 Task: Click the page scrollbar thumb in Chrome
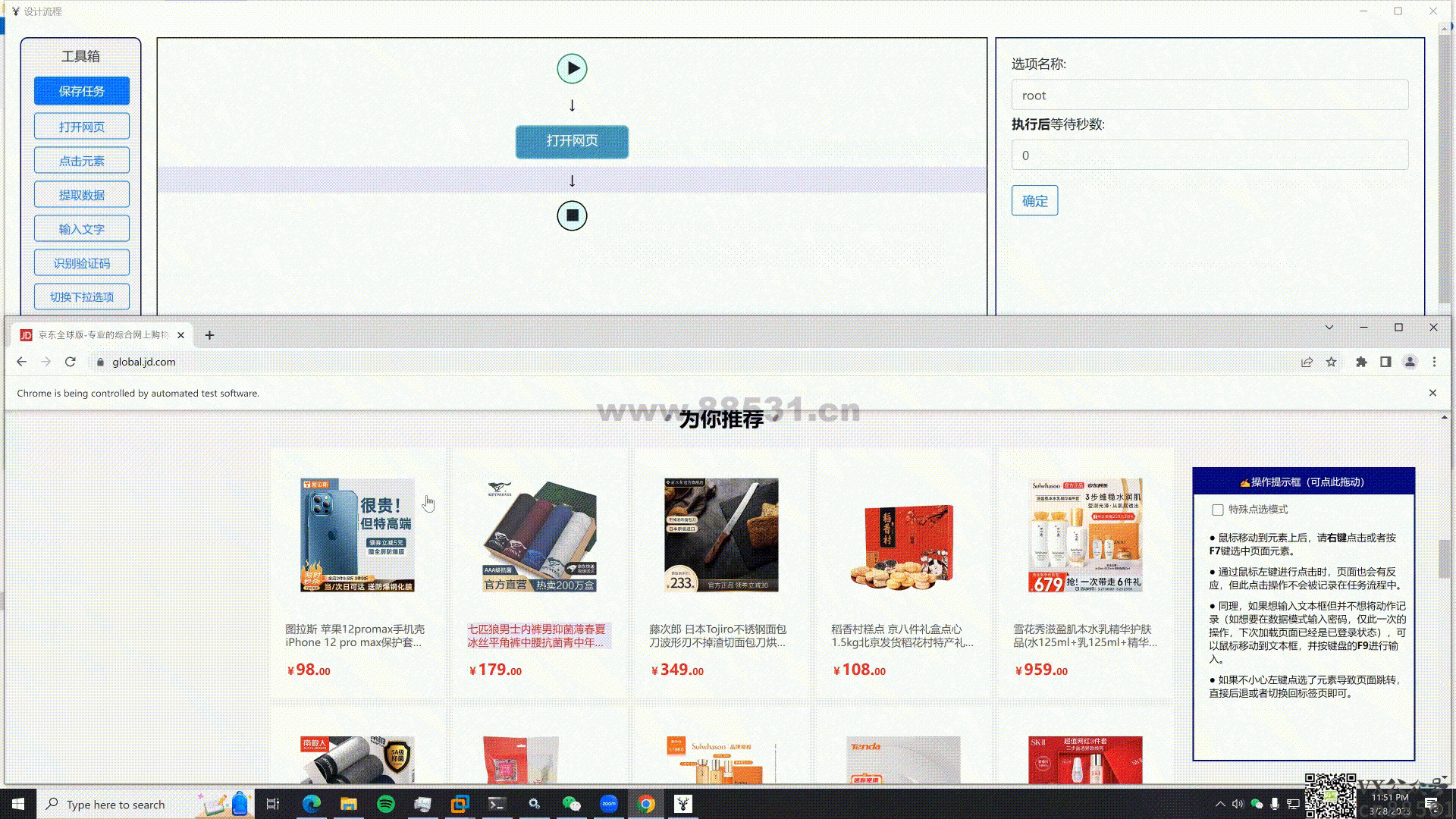click(1444, 558)
